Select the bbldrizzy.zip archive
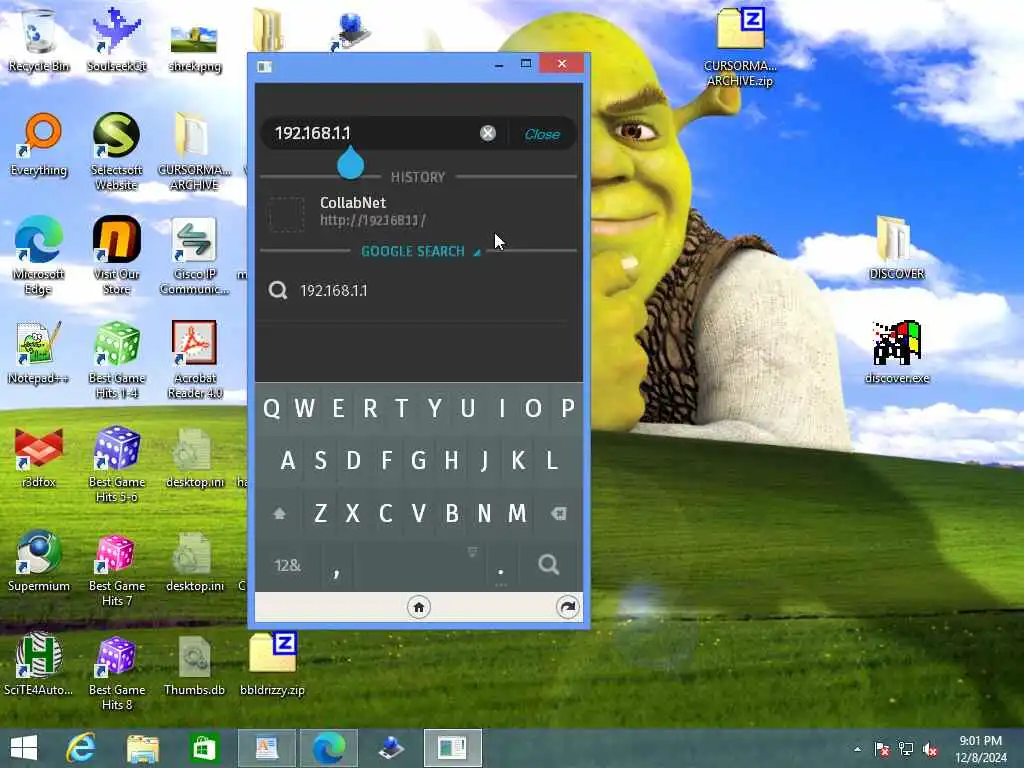 point(272,665)
